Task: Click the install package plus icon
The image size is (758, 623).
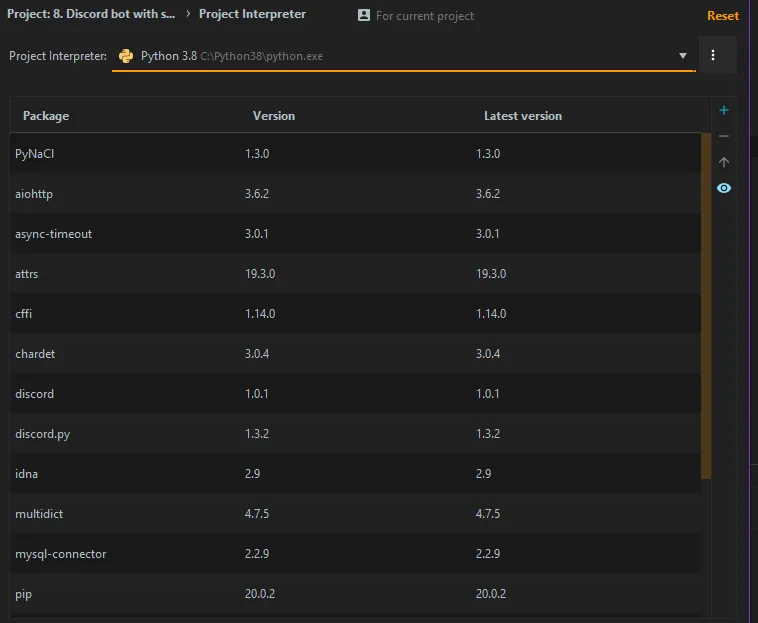Action: [x=724, y=110]
